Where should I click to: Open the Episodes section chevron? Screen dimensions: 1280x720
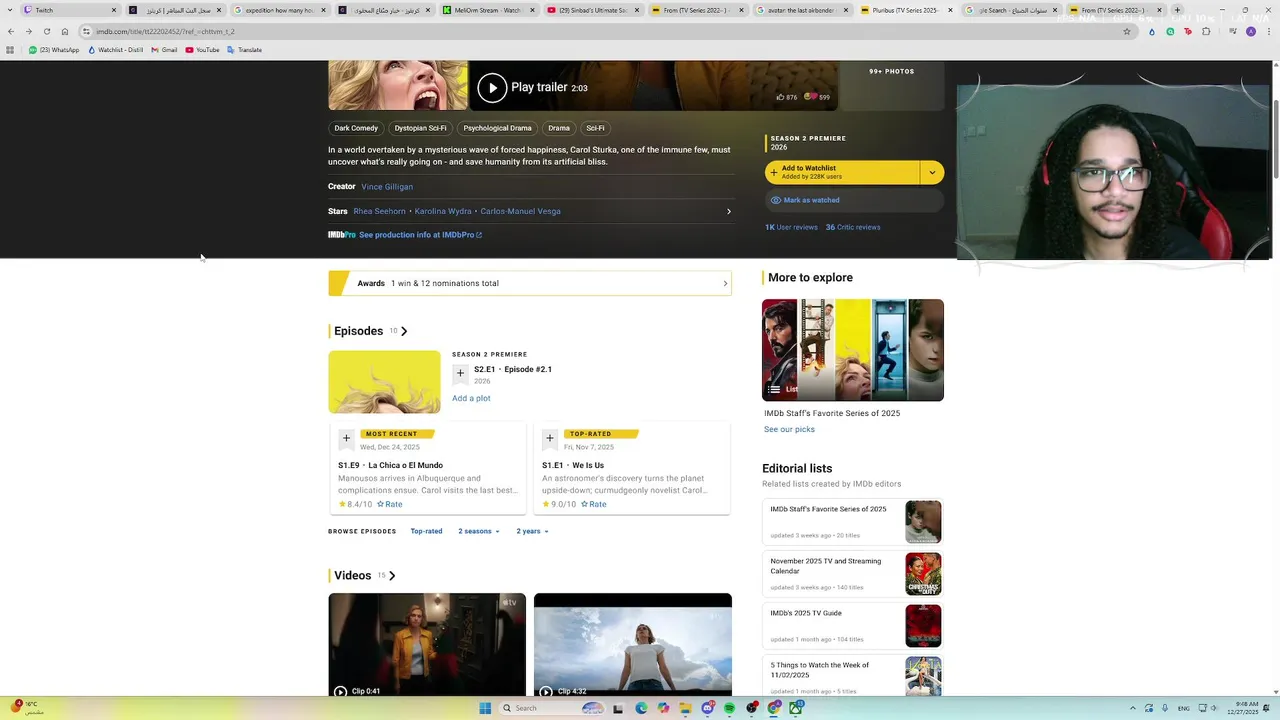click(404, 331)
